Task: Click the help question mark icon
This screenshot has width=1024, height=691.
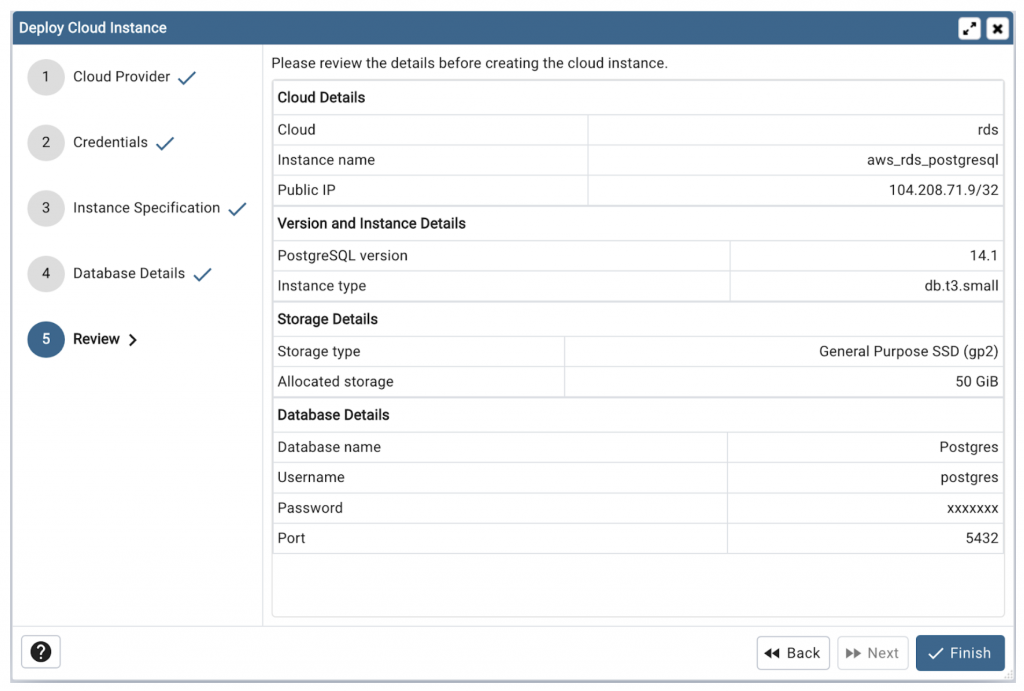Action: pyautogui.click(x=40, y=651)
